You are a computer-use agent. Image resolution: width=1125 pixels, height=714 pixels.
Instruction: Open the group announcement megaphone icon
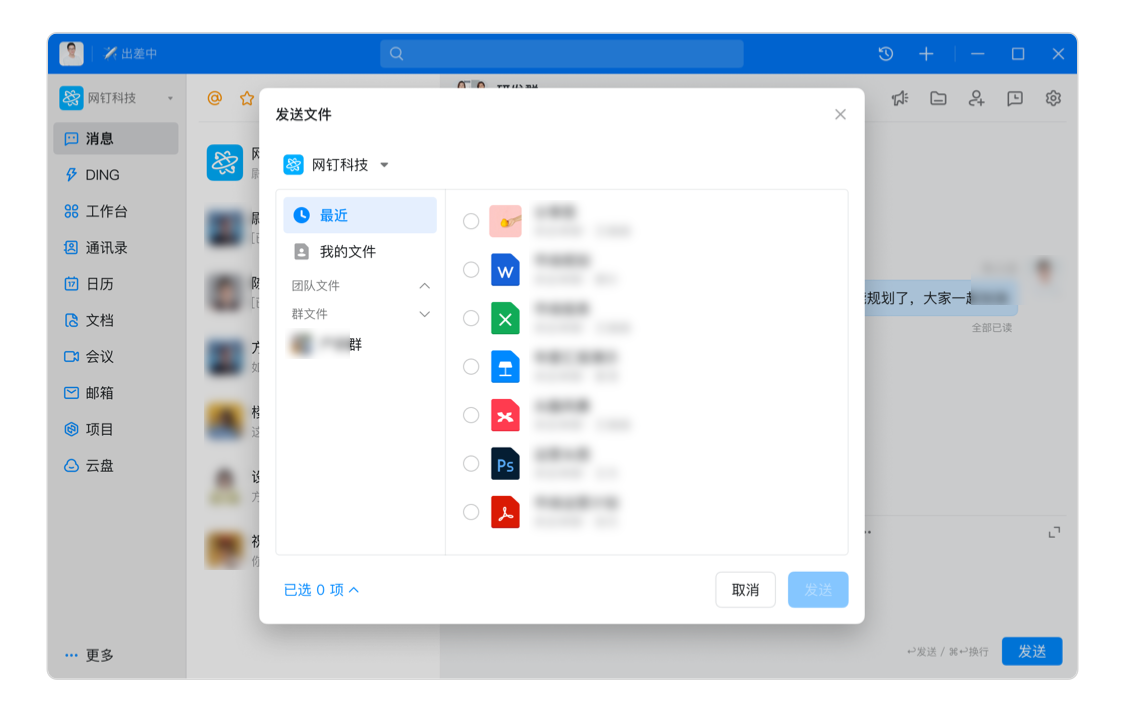[x=900, y=98]
